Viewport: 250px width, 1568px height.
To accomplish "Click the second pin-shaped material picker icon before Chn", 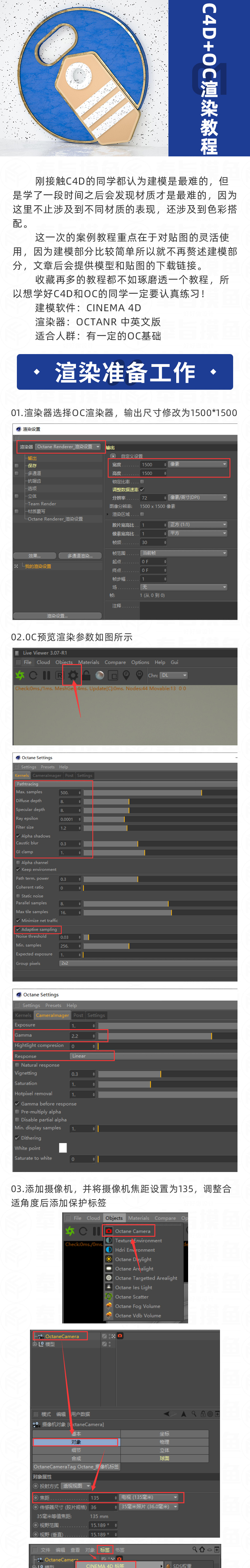I will (139, 675).
